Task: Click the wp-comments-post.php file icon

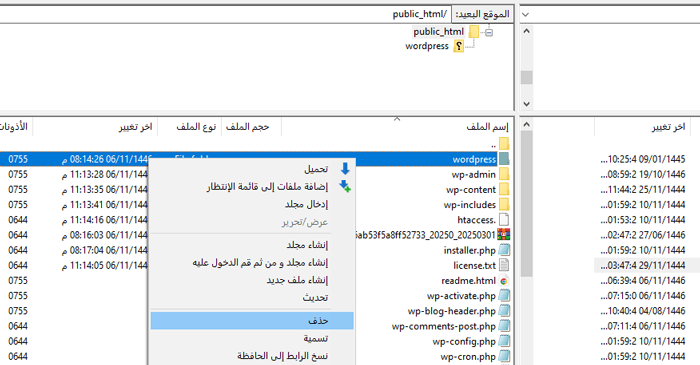Action: coord(504,326)
